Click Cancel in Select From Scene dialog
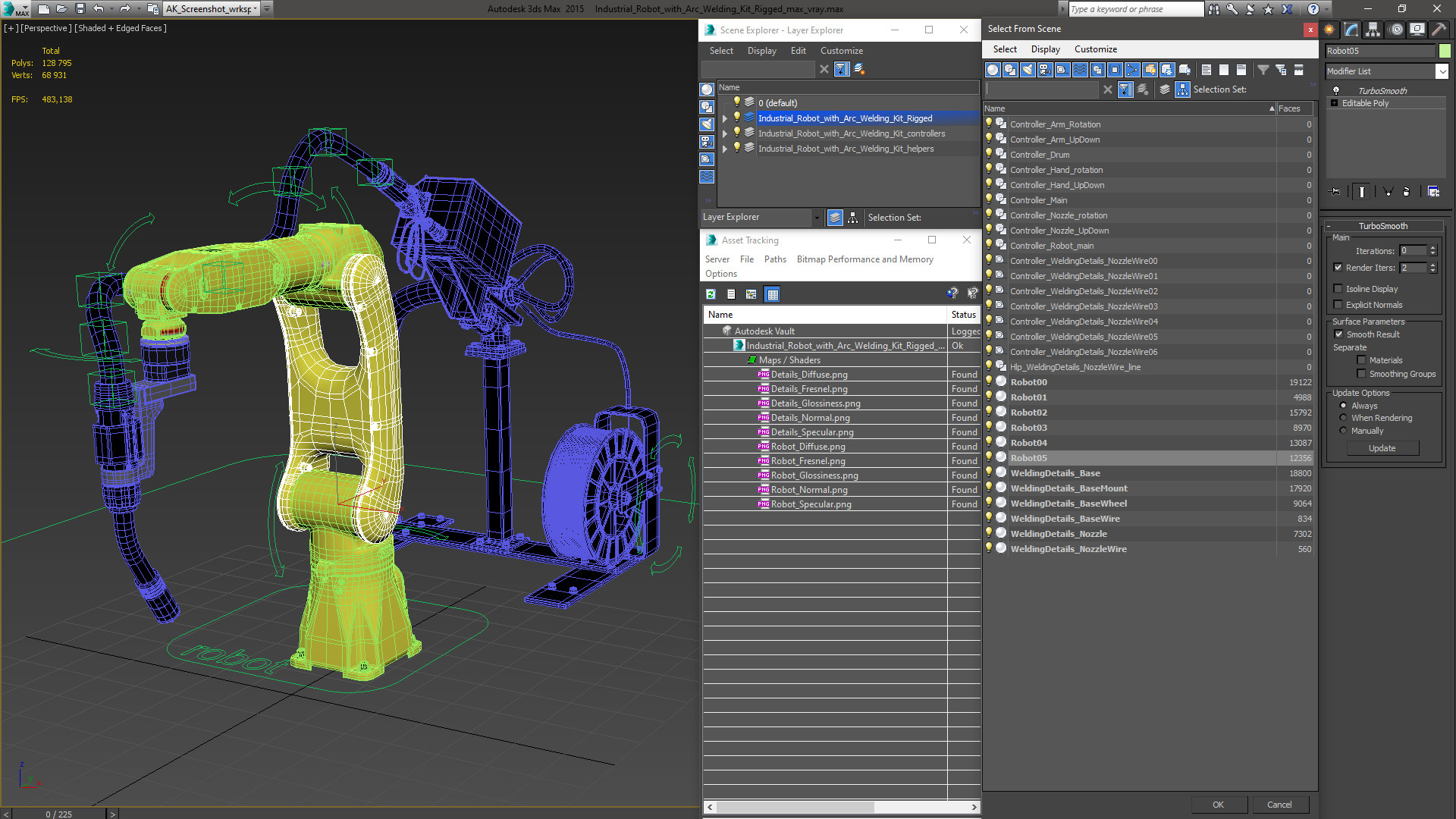This screenshot has height=819, width=1456. [x=1279, y=805]
